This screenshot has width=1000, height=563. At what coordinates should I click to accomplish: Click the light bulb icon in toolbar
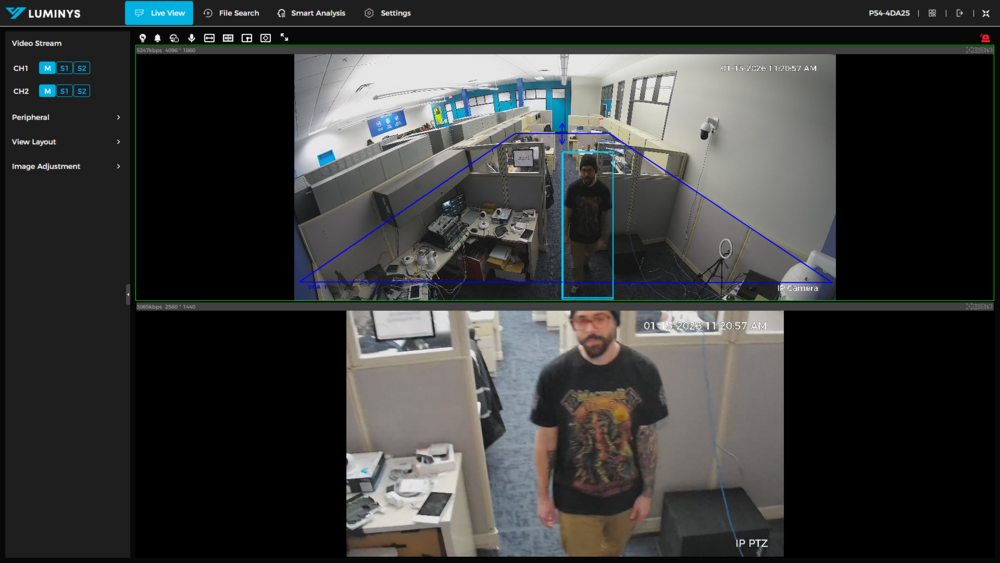pyautogui.click(x=143, y=38)
